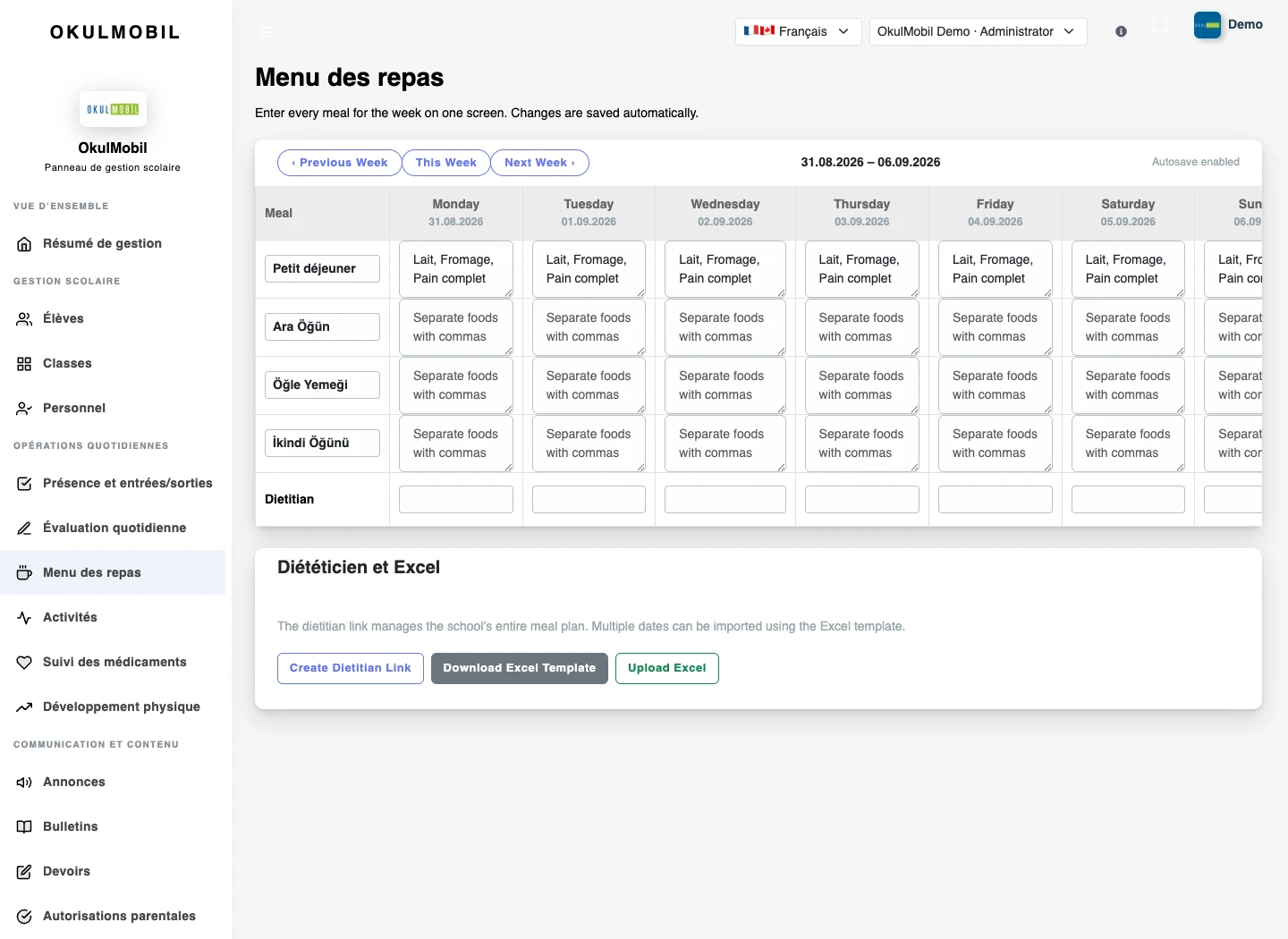Click the Personnel user-check icon
Image resolution: width=1288 pixels, height=939 pixels.
[x=24, y=409]
